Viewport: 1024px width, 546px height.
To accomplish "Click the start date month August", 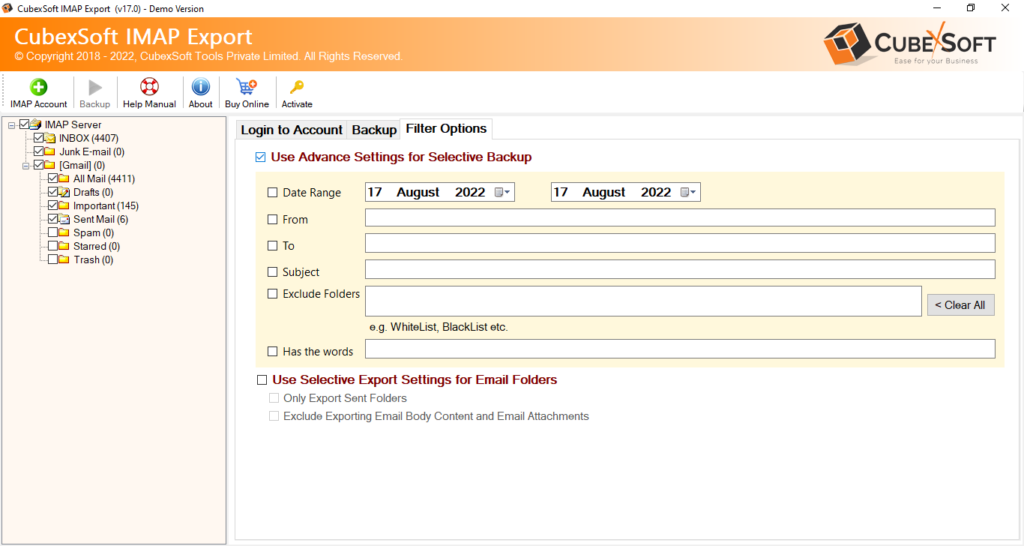I will pos(418,193).
